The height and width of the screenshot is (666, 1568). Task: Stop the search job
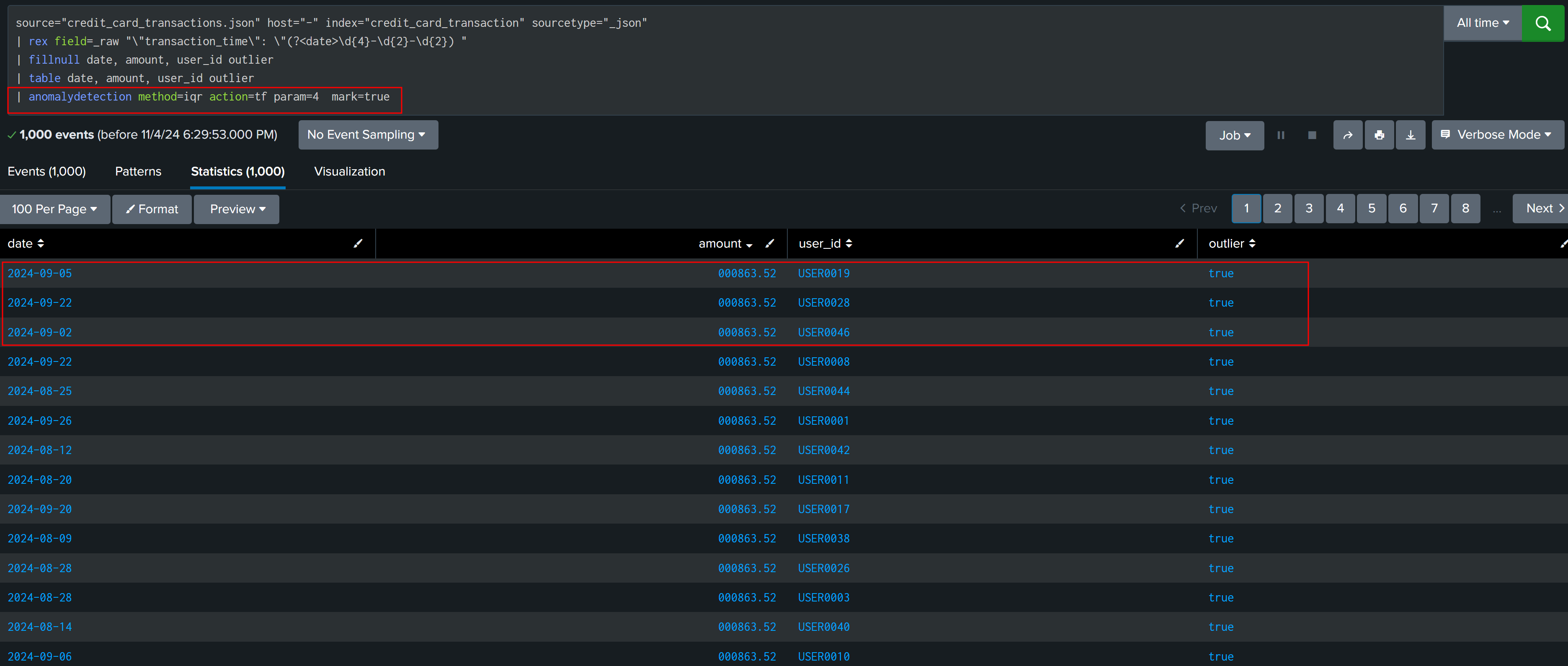tap(1312, 135)
